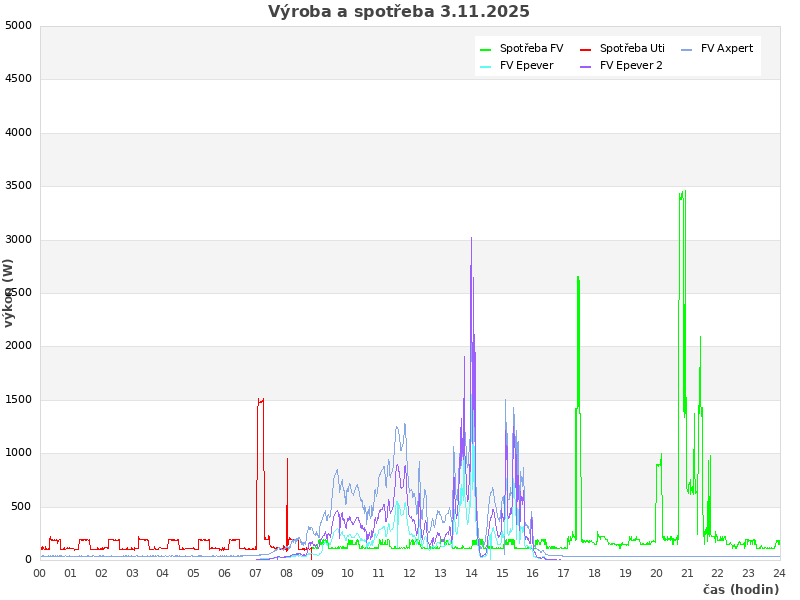This screenshot has height=600, width=800.
Task: Select the Spotřeba FV legend label text
Action: [x=531, y=48]
